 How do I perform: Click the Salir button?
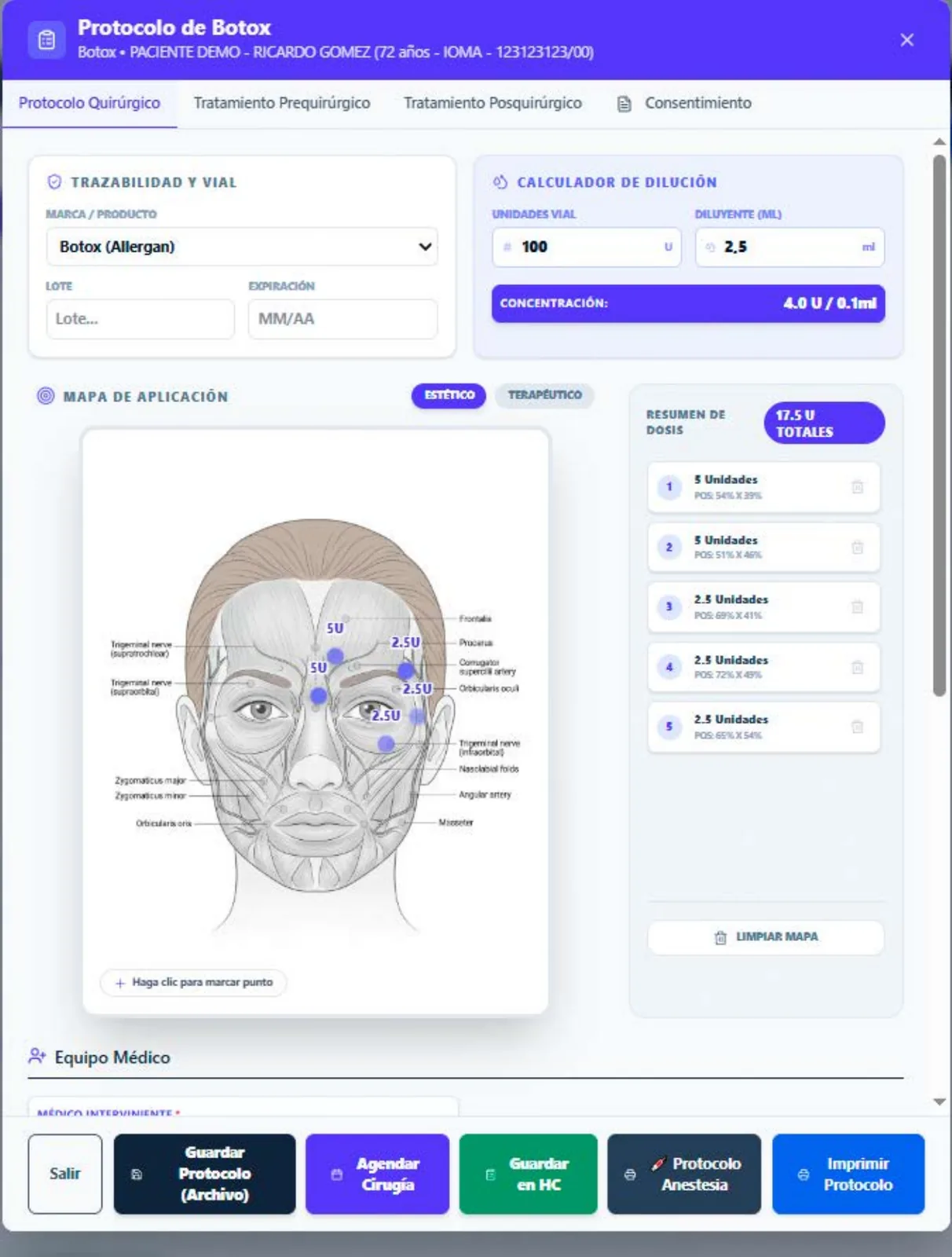click(65, 1174)
